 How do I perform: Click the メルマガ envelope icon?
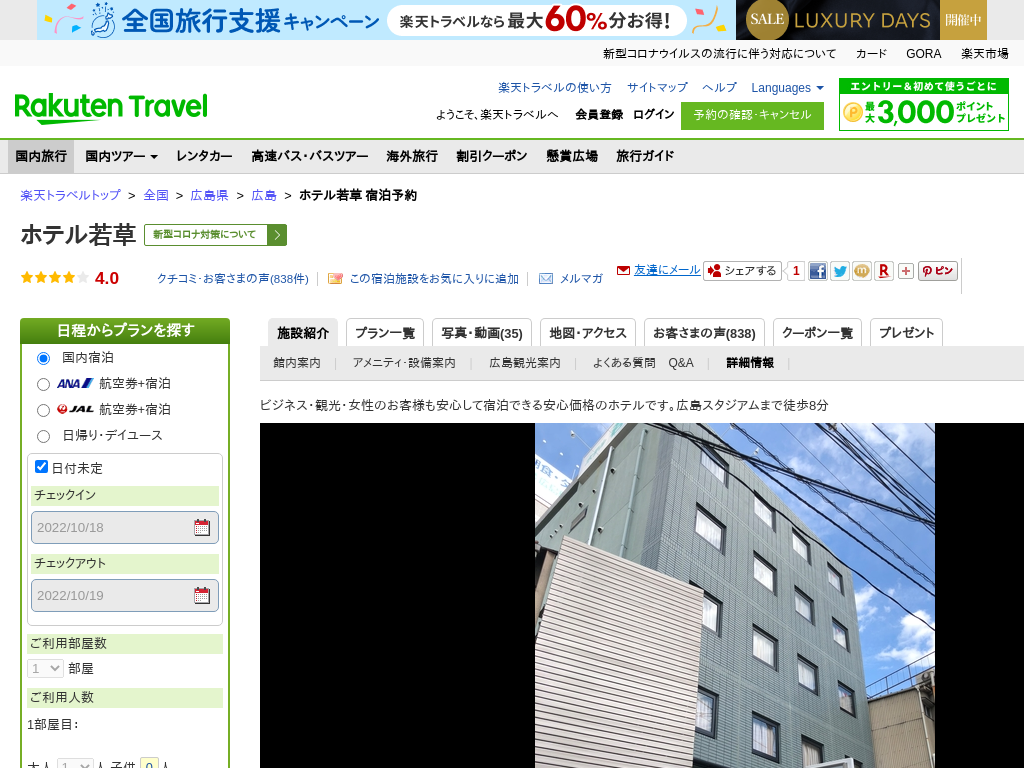pos(546,279)
